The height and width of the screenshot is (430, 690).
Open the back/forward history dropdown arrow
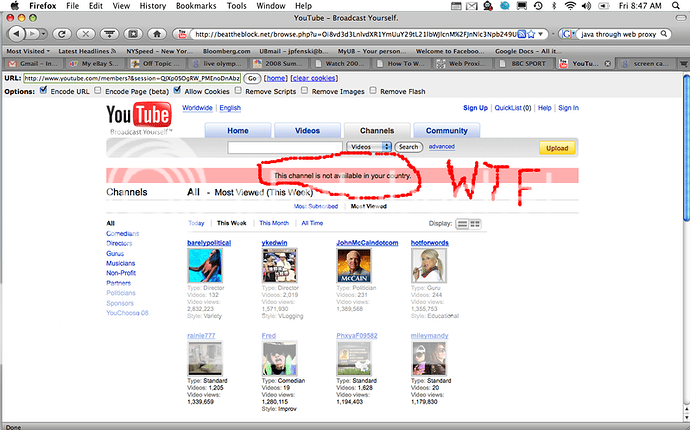click(43, 34)
